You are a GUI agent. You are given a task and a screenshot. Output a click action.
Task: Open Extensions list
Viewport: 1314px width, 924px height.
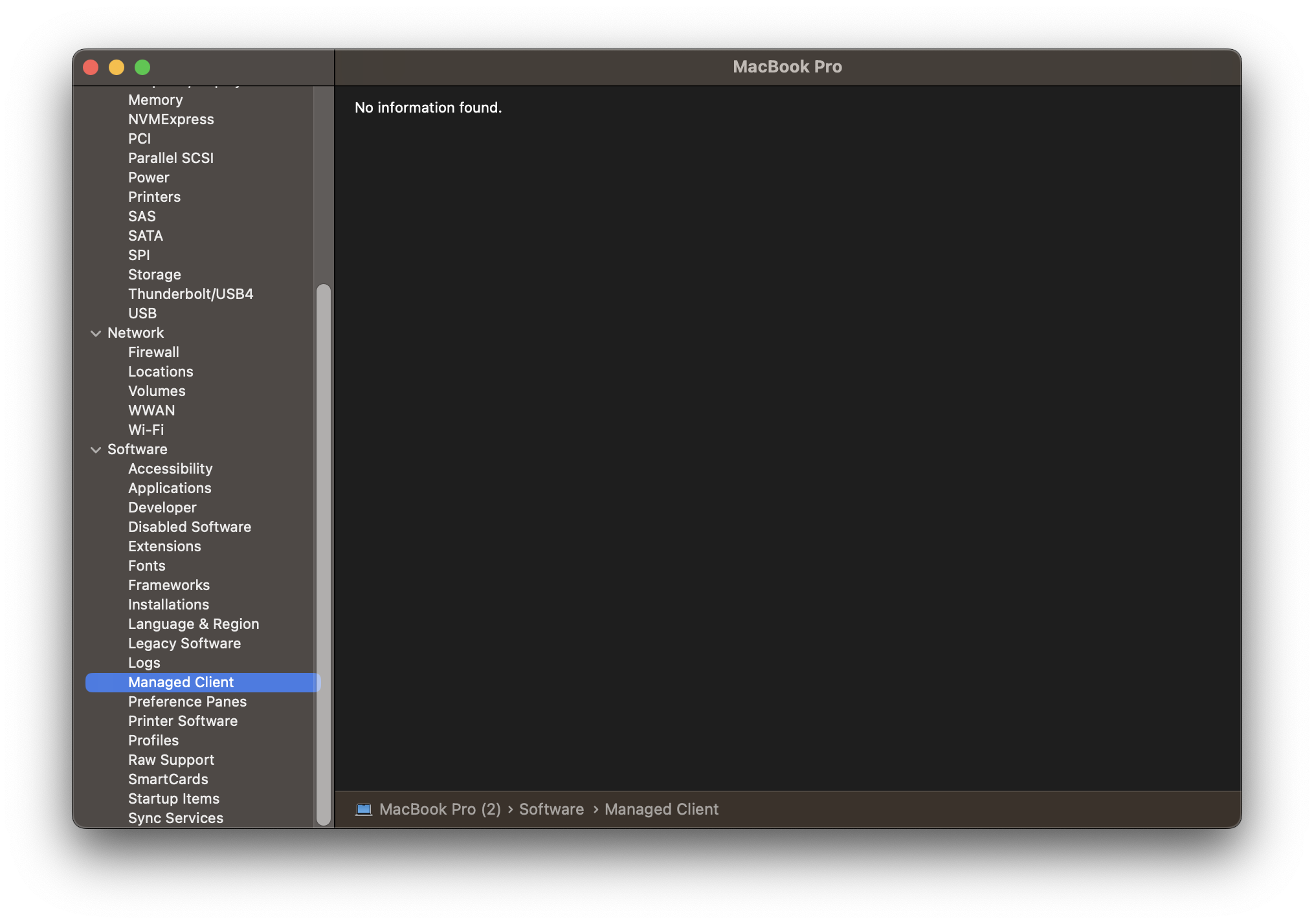tap(164, 547)
